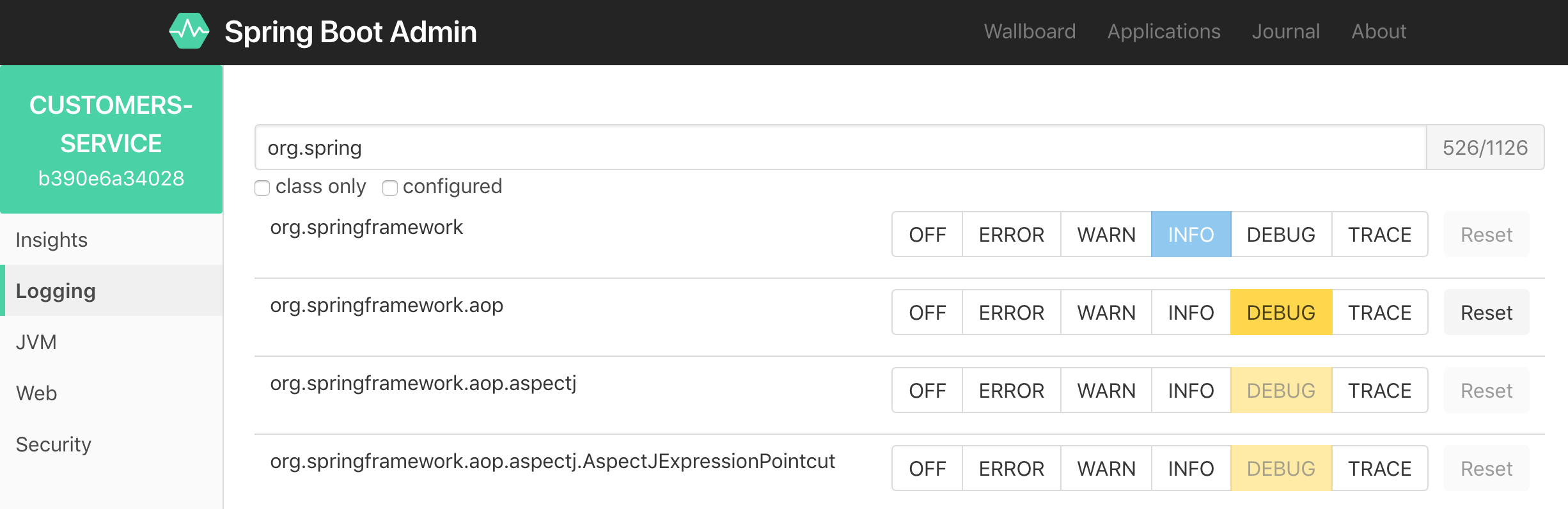Toggle the configured checkbox filter

[390, 187]
